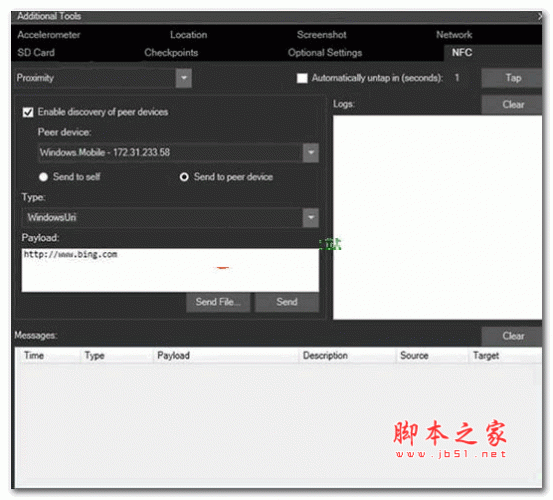Select the NFC tab

tap(493, 53)
